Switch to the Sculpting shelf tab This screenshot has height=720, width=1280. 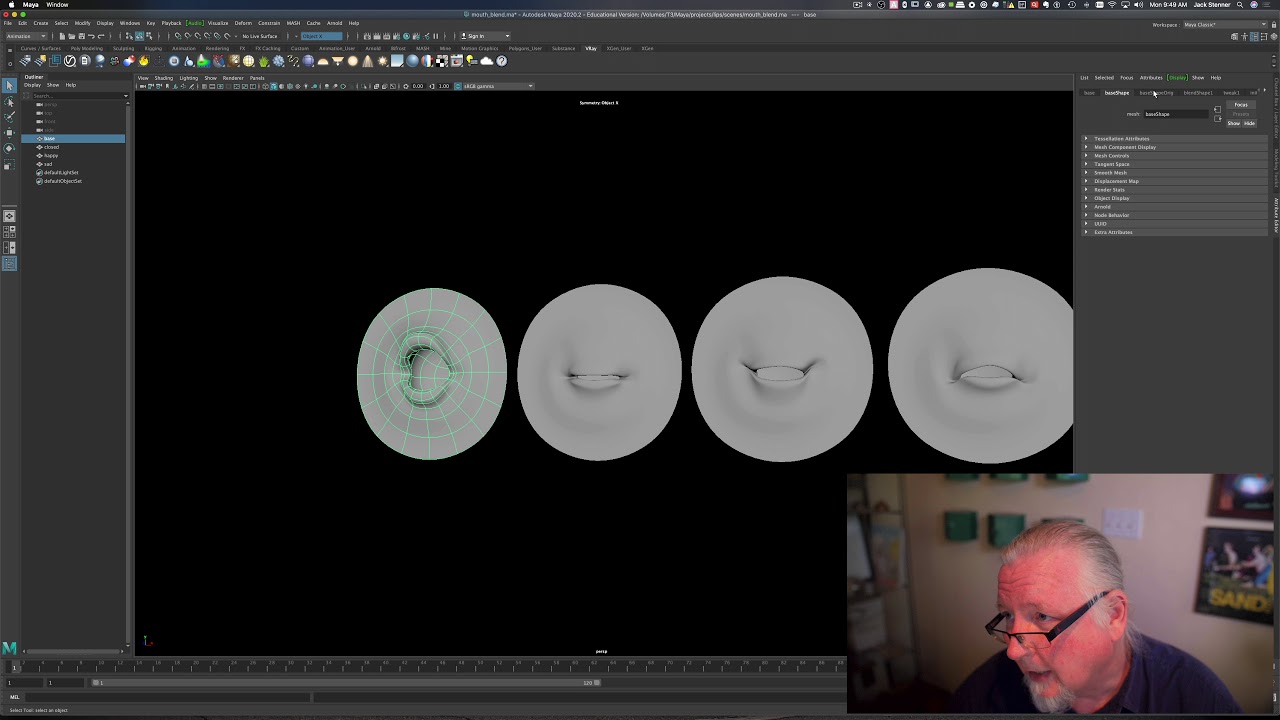tap(123, 48)
